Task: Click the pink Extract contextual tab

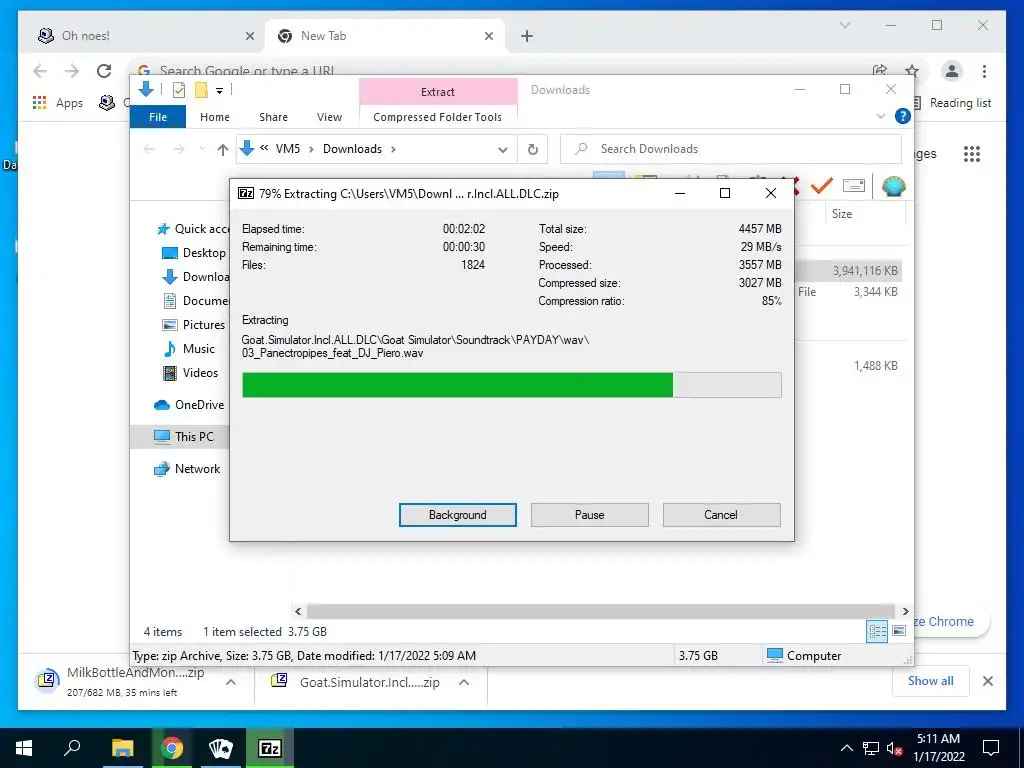Action: coord(438,91)
